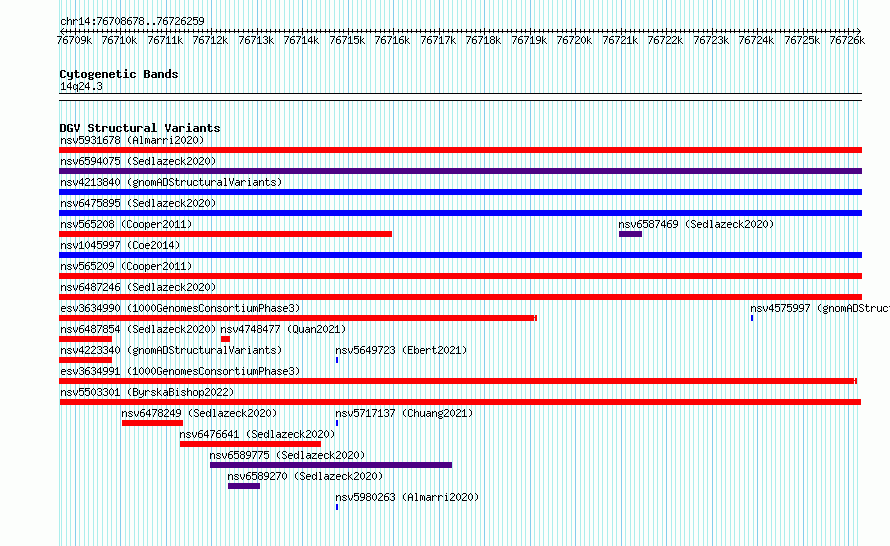Image resolution: width=890 pixels, height=546 pixels.
Task: Click nsv6487854 (Sedlazeck2020) variant label
Action: pyautogui.click(x=138, y=329)
